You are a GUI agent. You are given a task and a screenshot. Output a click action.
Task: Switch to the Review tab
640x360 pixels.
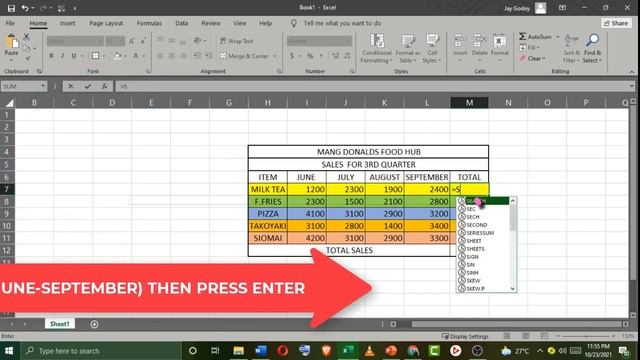(x=211, y=23)
